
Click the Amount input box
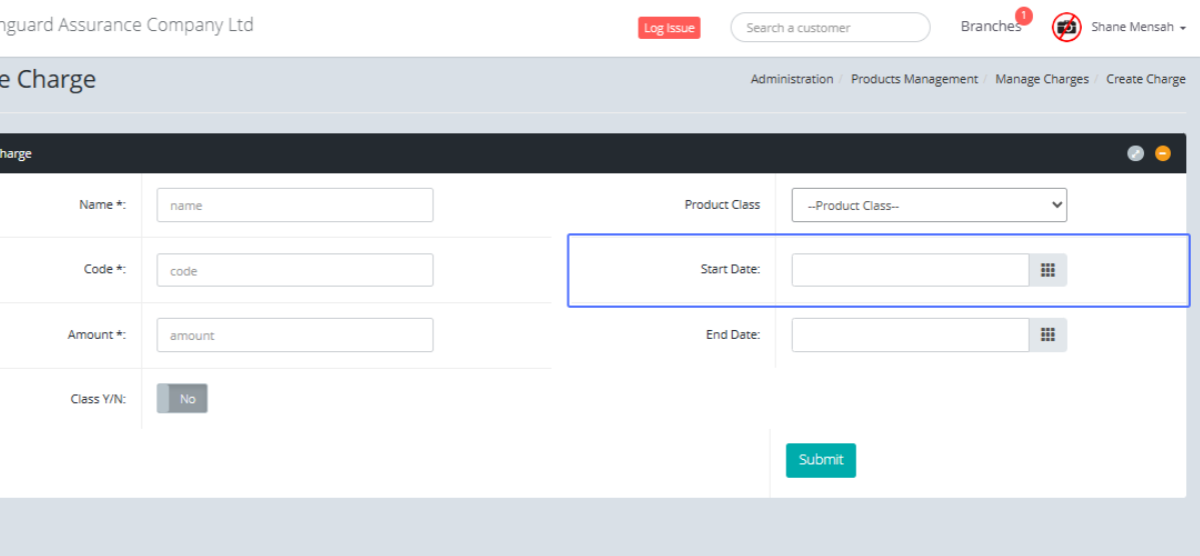(295, 335)
